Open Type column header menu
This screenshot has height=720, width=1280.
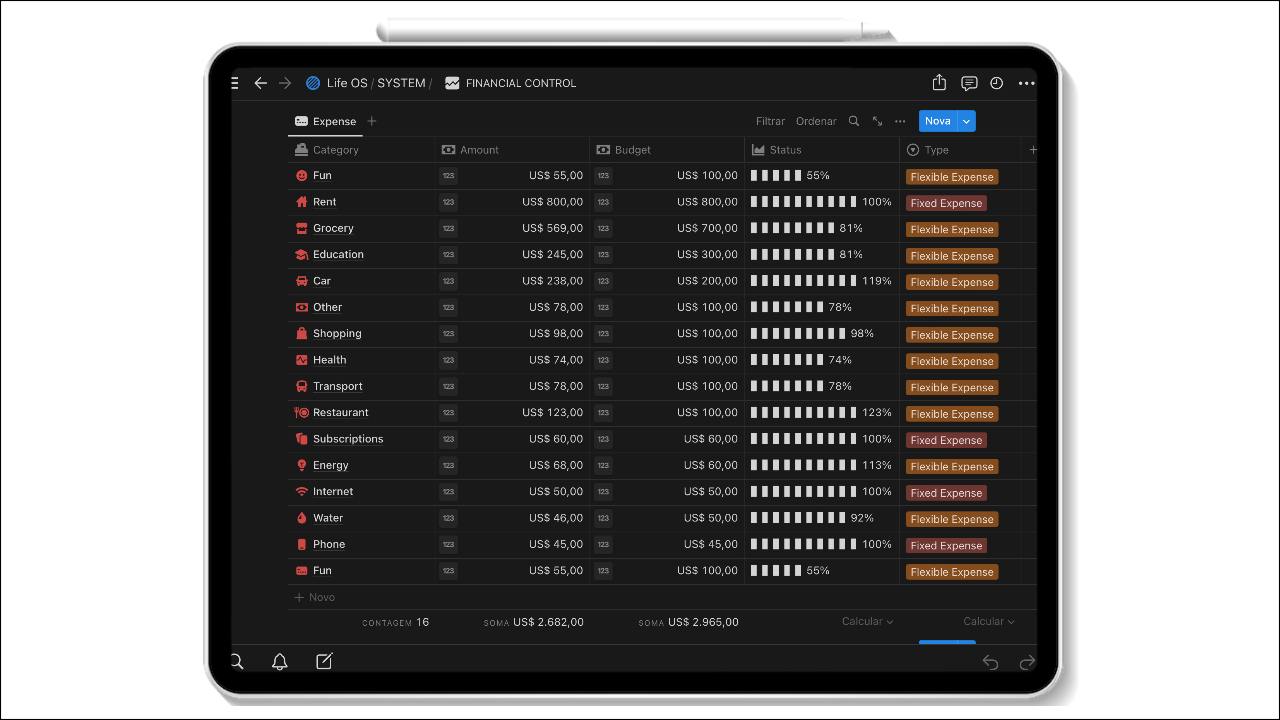point(960,150)
